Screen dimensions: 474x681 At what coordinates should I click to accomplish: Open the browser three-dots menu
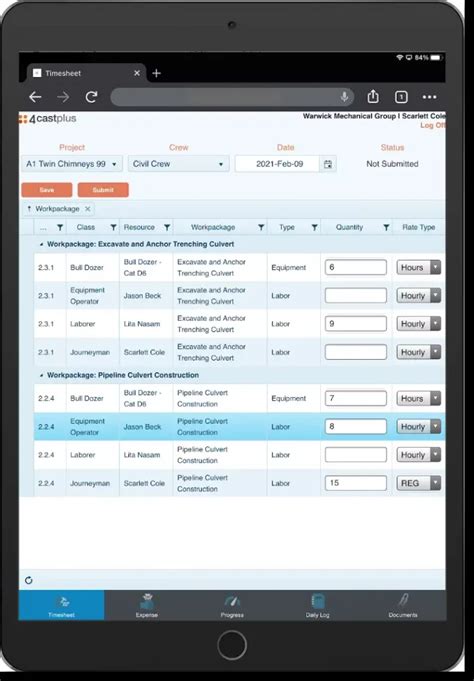coord(429,97)
